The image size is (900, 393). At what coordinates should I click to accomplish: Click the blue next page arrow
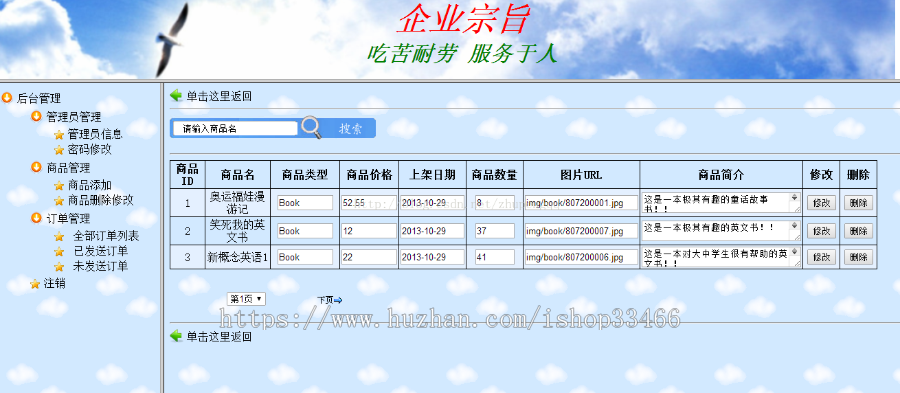[338, 299]
